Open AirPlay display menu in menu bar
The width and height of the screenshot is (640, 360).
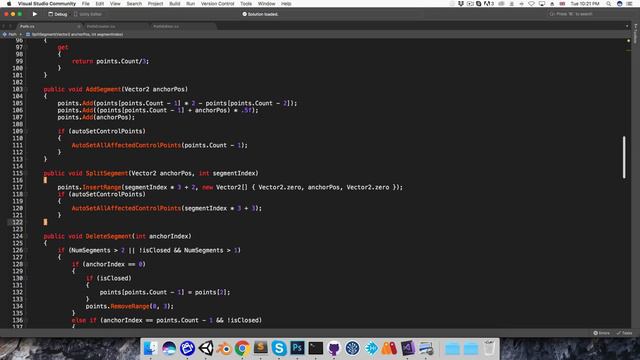coord(542,3)
